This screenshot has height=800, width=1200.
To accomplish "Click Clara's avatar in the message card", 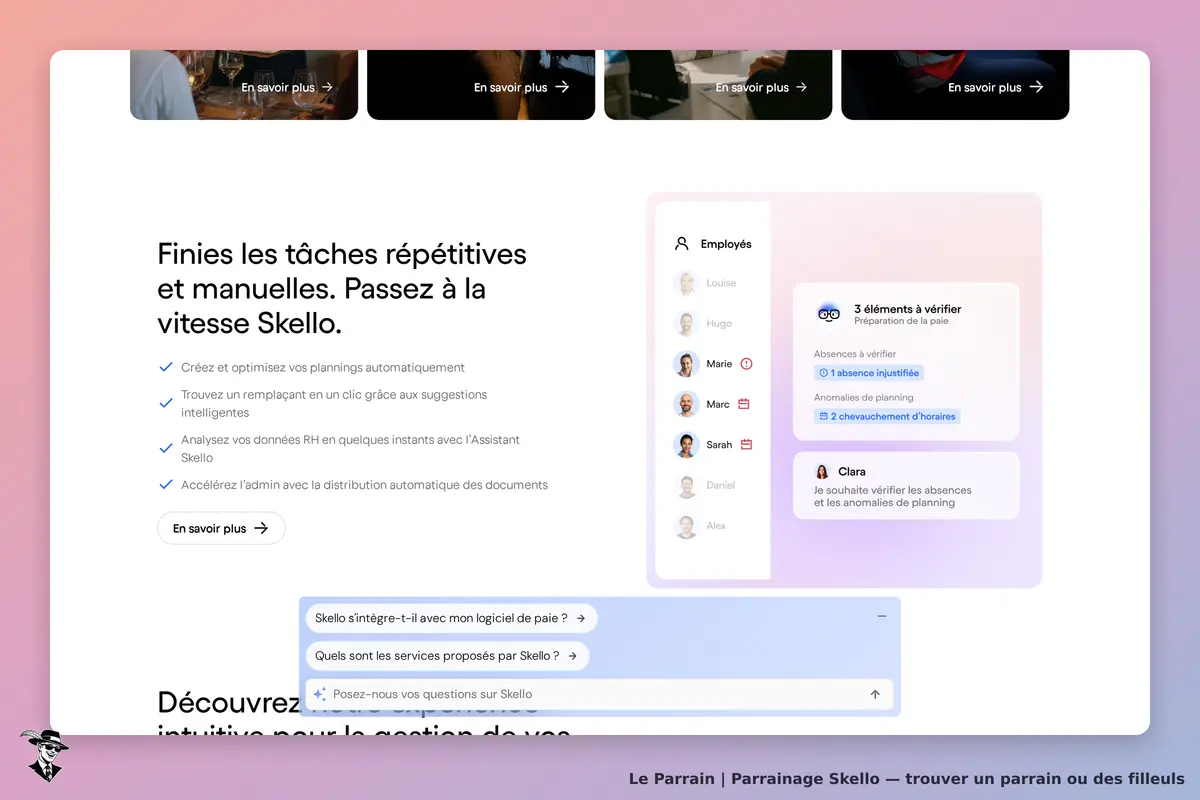I will pos(822,471).
